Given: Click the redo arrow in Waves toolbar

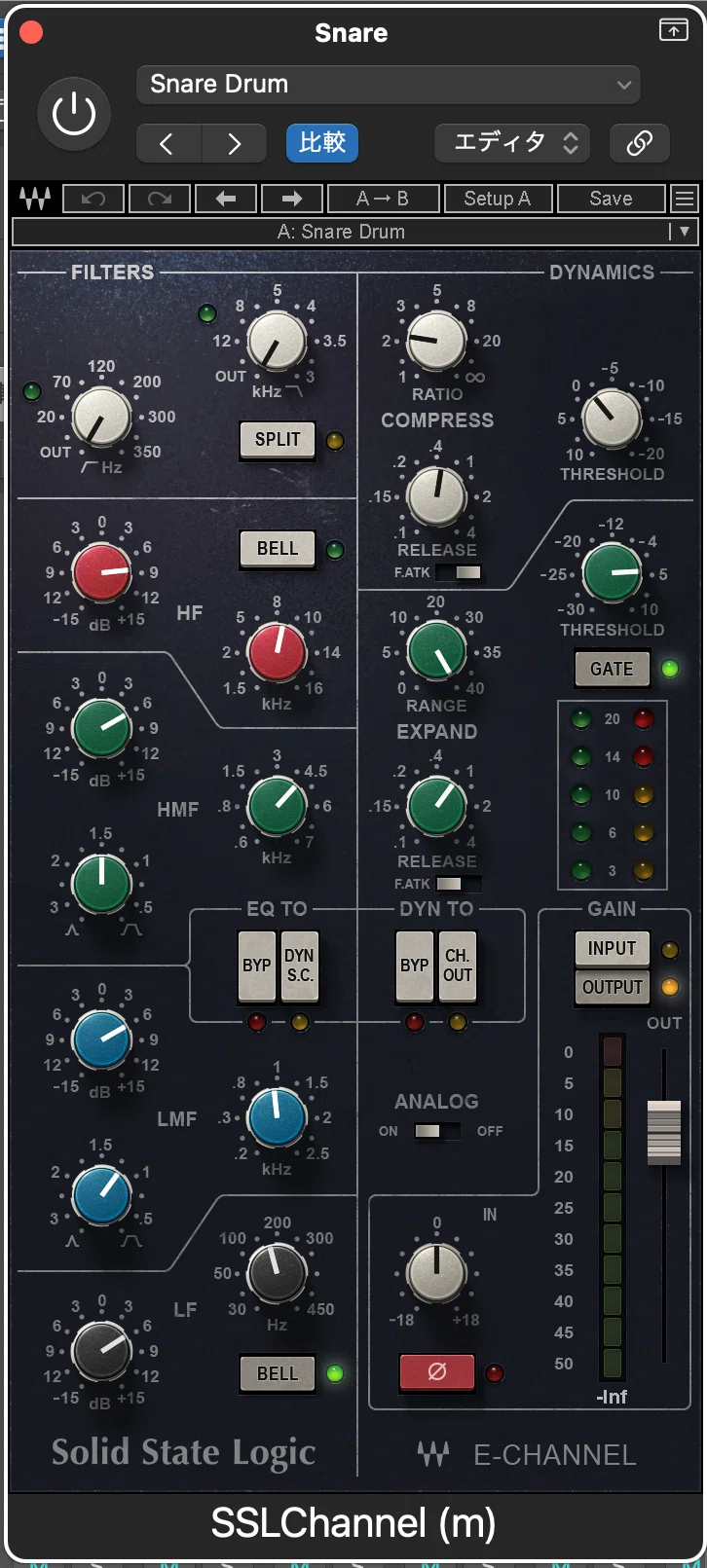Looking at the screenshot, I should 160,199.
